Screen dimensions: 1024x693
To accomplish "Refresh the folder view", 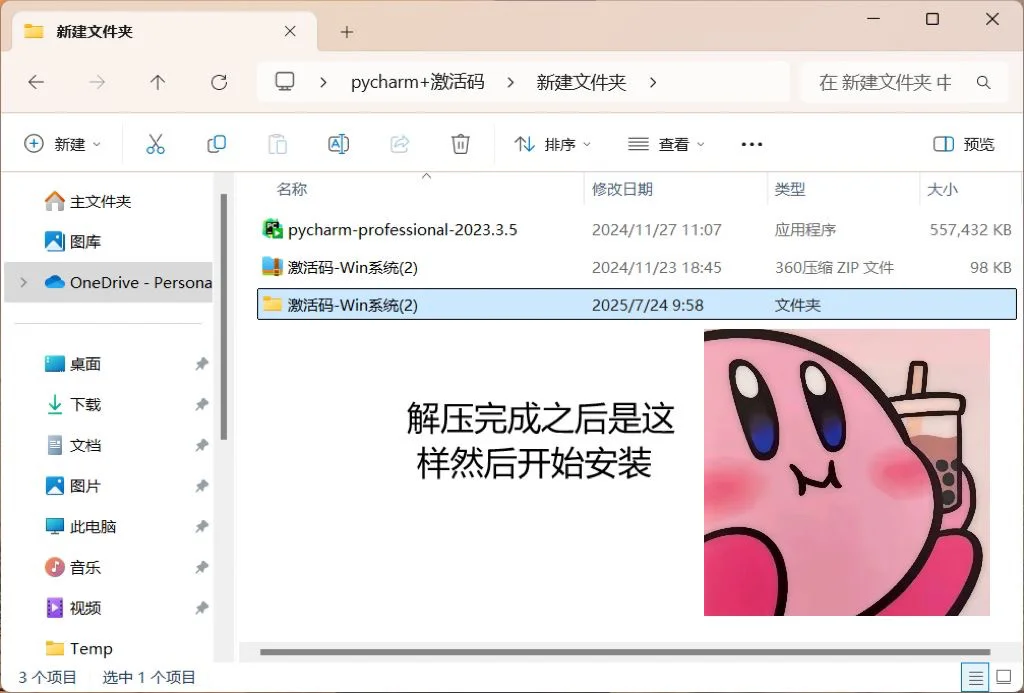I will click(219, 83).
